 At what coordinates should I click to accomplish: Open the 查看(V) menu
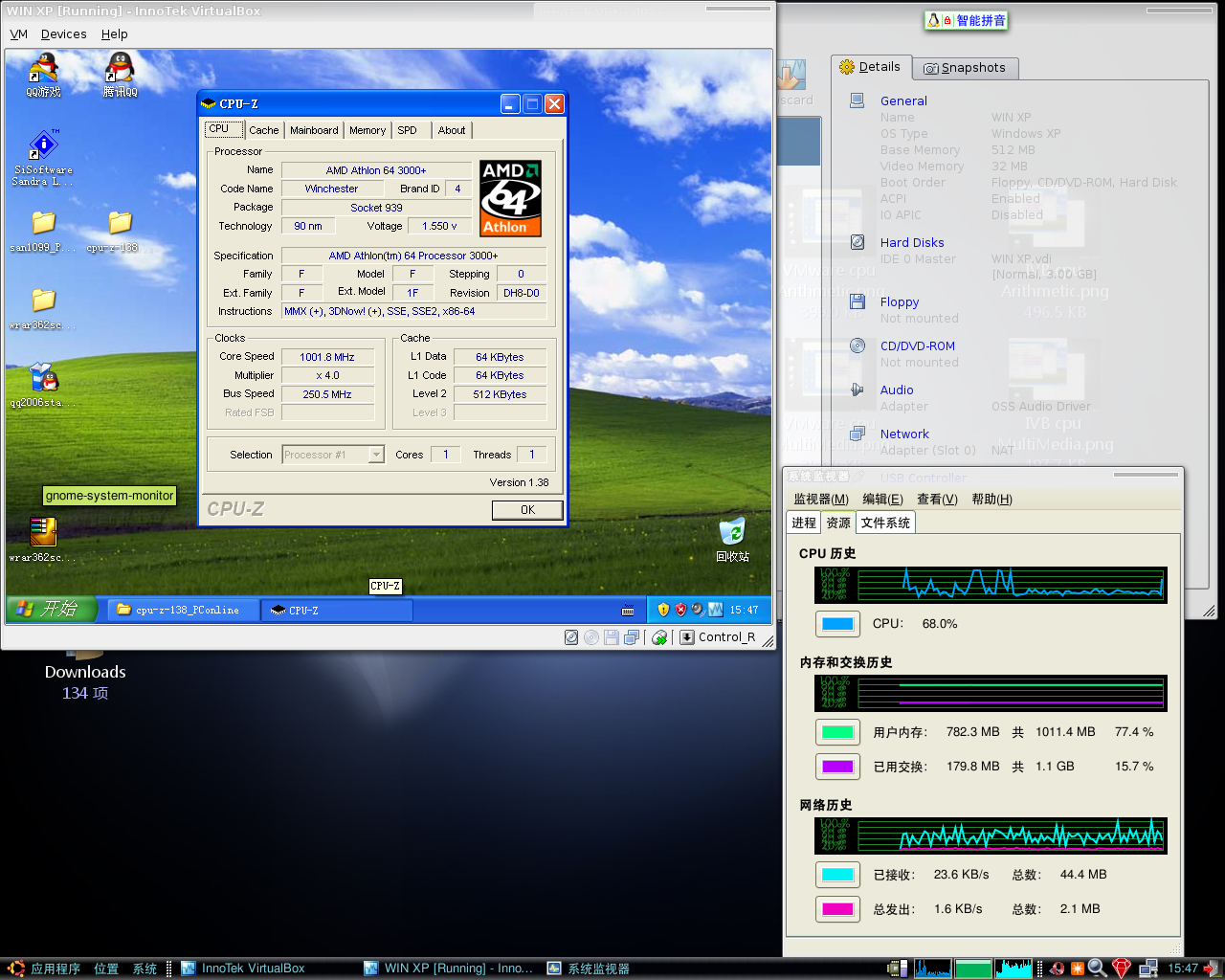tap(937, 499)
